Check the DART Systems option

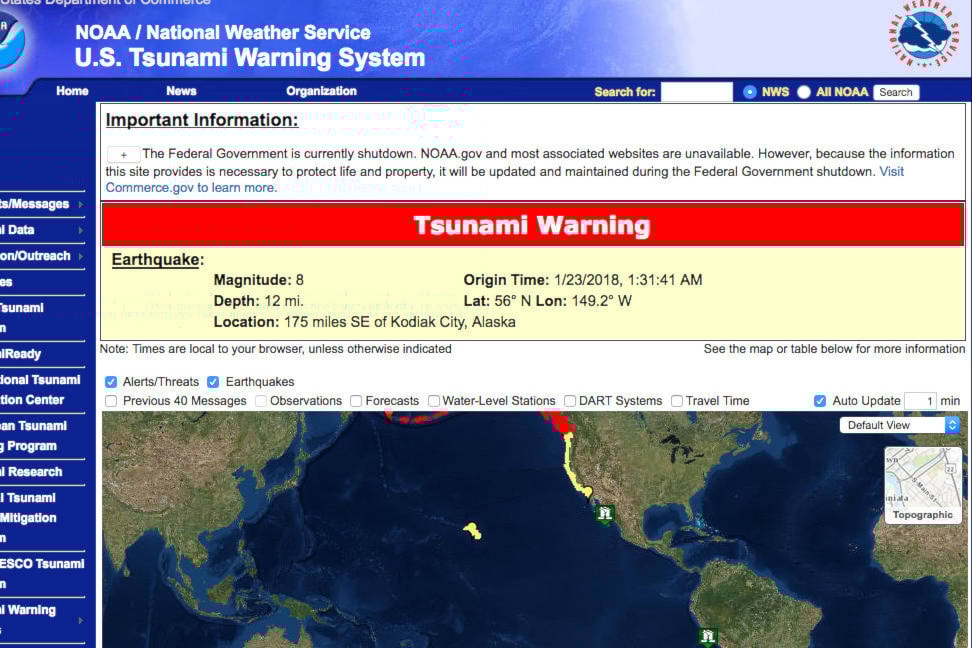click(569, 400)
